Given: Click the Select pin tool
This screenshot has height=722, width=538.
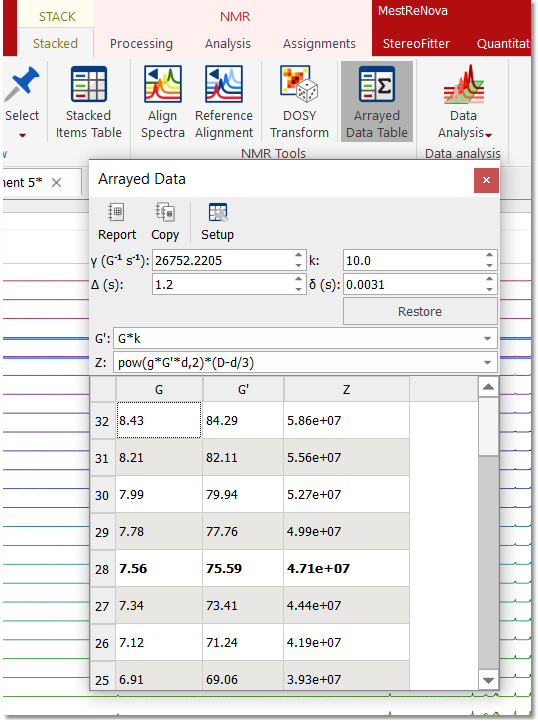Looking at the screenshot, I should click(22, 92).
